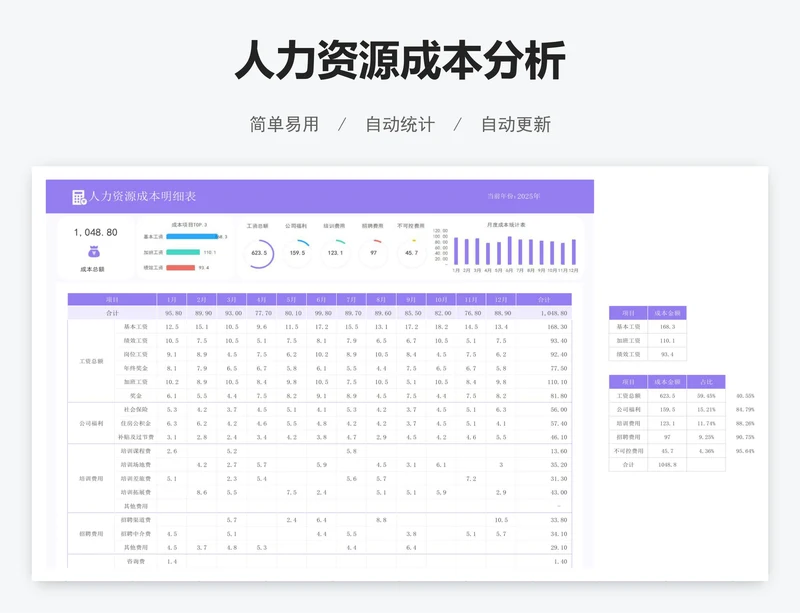Screen dimensions: 800x613
Task: Click the 月度成本统计表 chart title
Action: coord(506,225)
